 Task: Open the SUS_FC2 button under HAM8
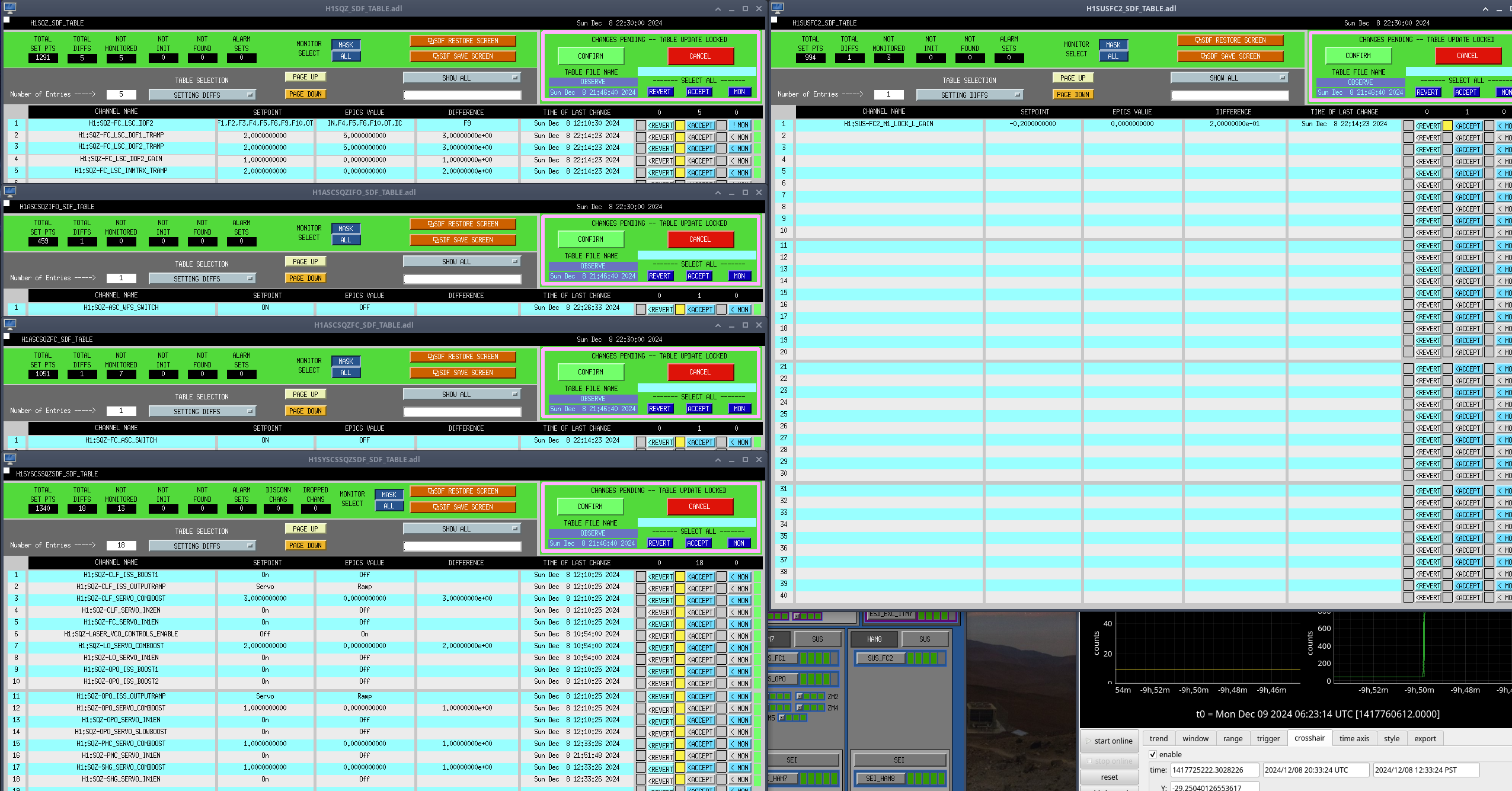click(880, 658)
